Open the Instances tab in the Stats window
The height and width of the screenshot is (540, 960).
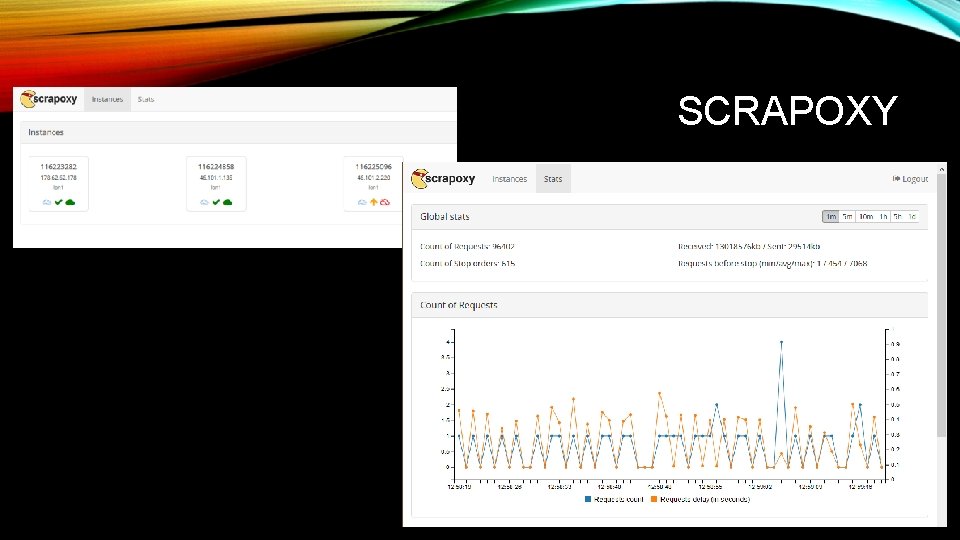pyautogui.click(x=509, y=179)
